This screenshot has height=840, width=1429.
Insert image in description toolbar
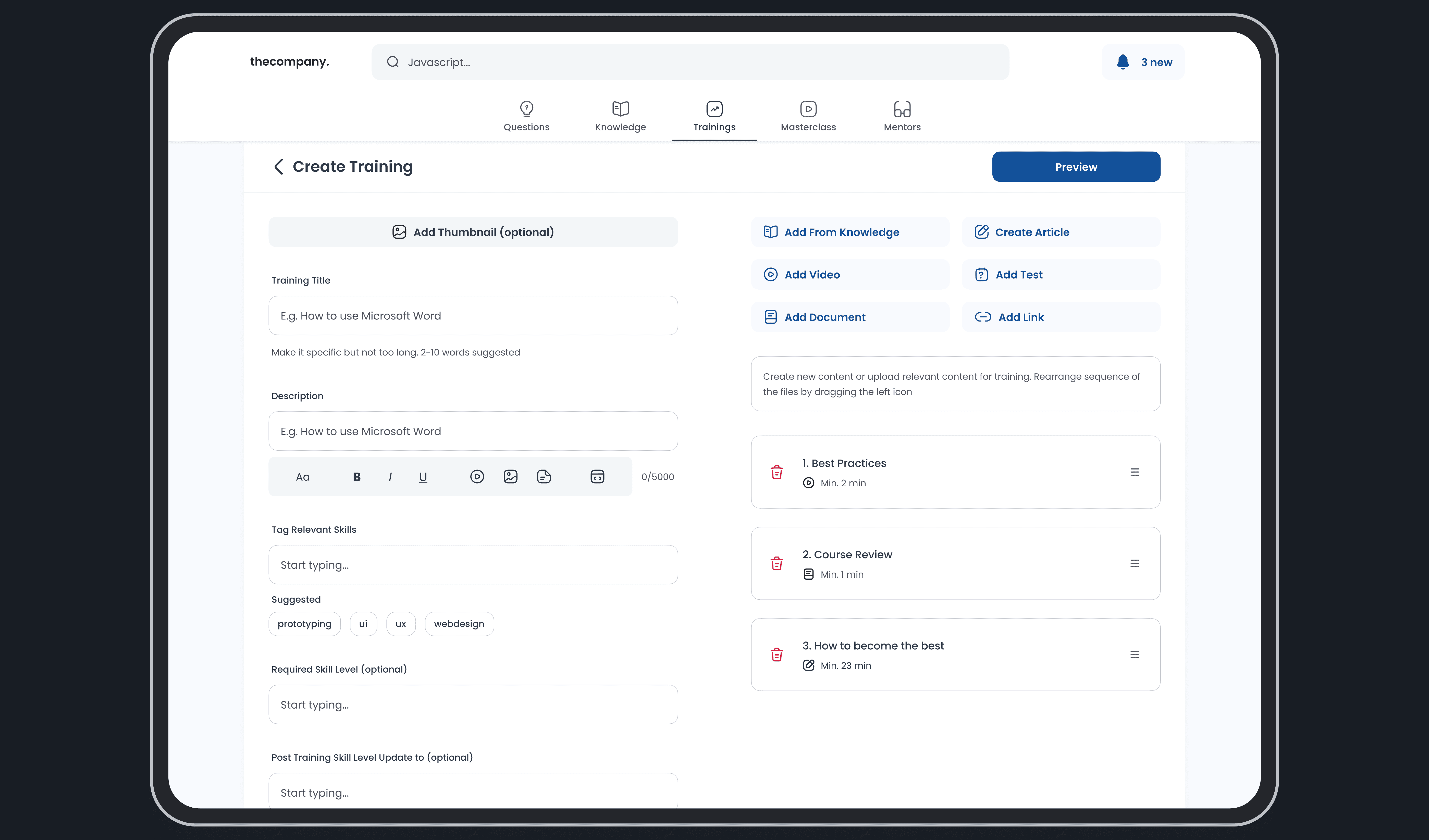(510, 476)
